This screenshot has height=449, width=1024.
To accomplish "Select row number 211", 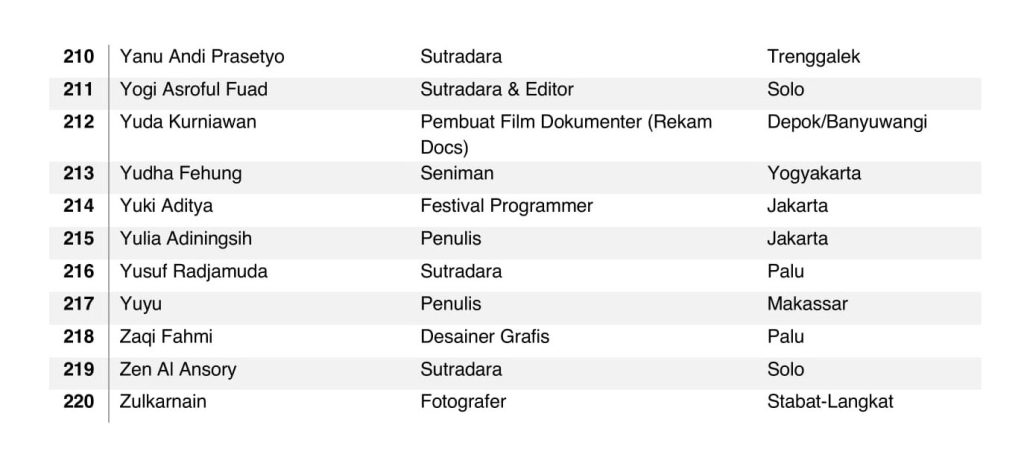I will point(78,90).
